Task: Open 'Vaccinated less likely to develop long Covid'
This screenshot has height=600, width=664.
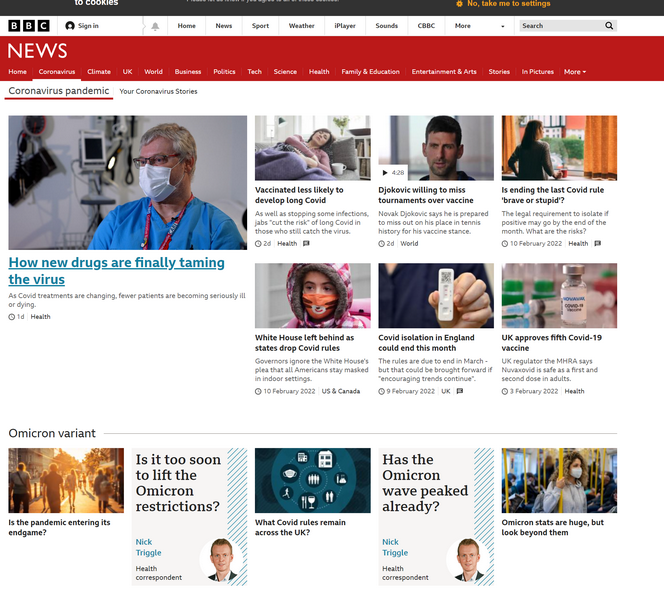Action: point(299,195)
